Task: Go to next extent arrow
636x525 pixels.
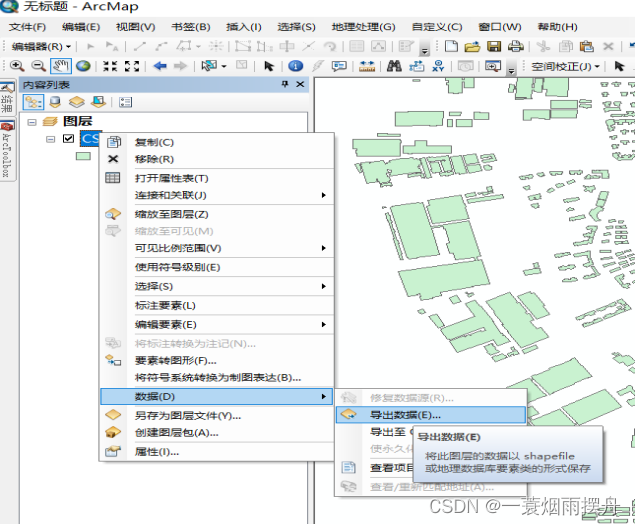Action: (x=180, y=66)
